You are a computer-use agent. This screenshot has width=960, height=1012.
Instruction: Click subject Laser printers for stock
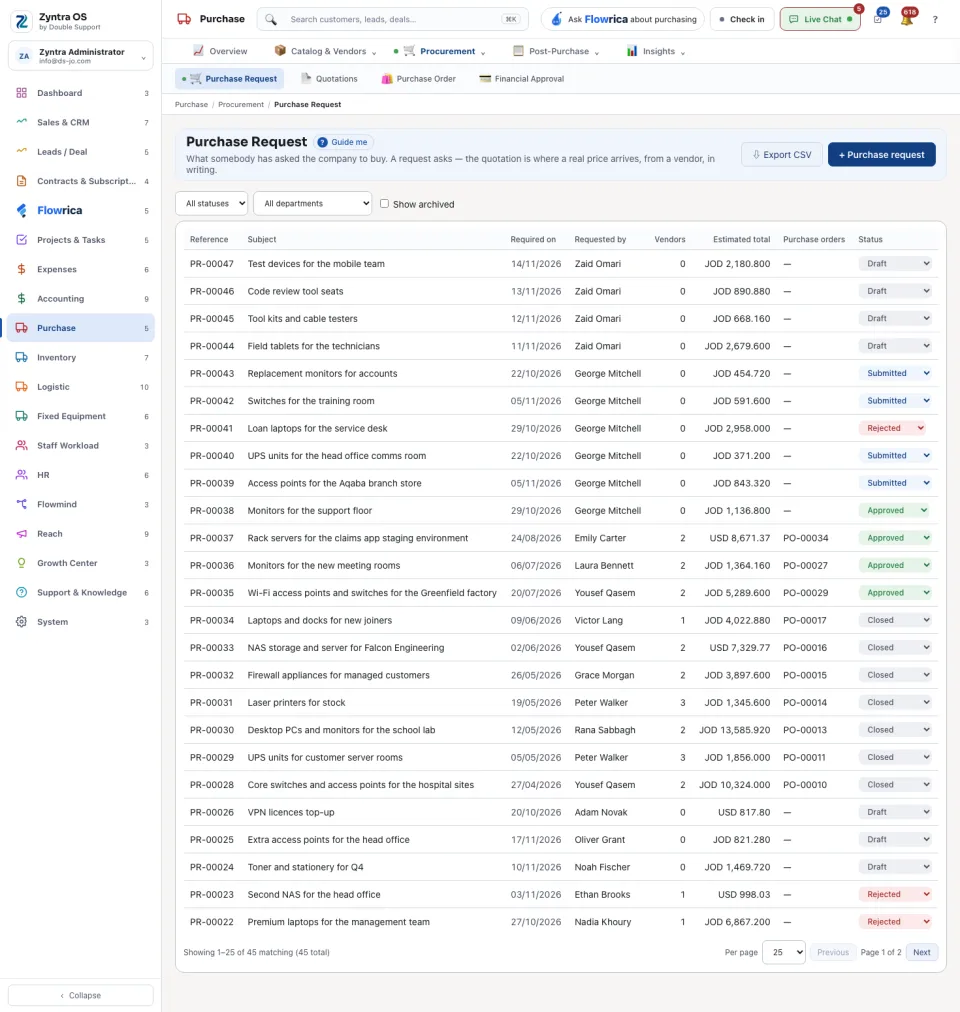pyautogui.click(x=296, y=703)
